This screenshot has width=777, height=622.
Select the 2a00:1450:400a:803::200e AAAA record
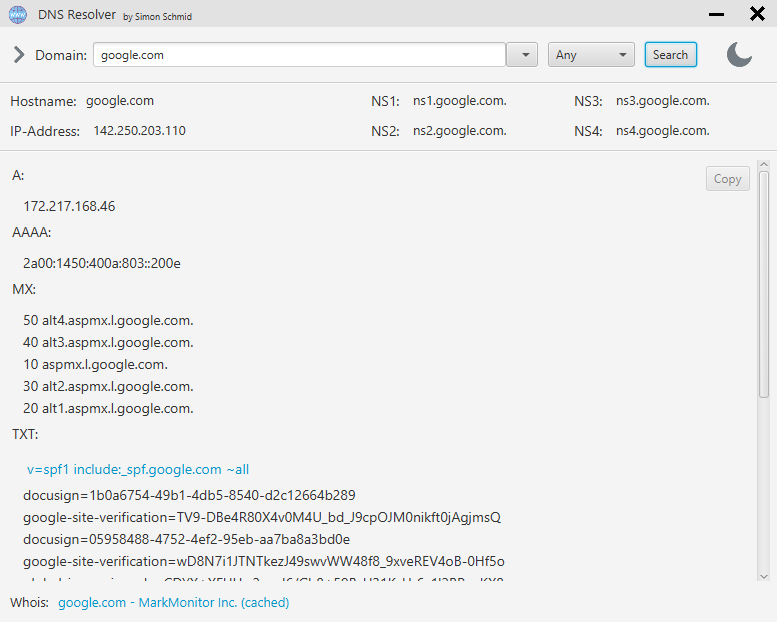[x=101, y=263]
